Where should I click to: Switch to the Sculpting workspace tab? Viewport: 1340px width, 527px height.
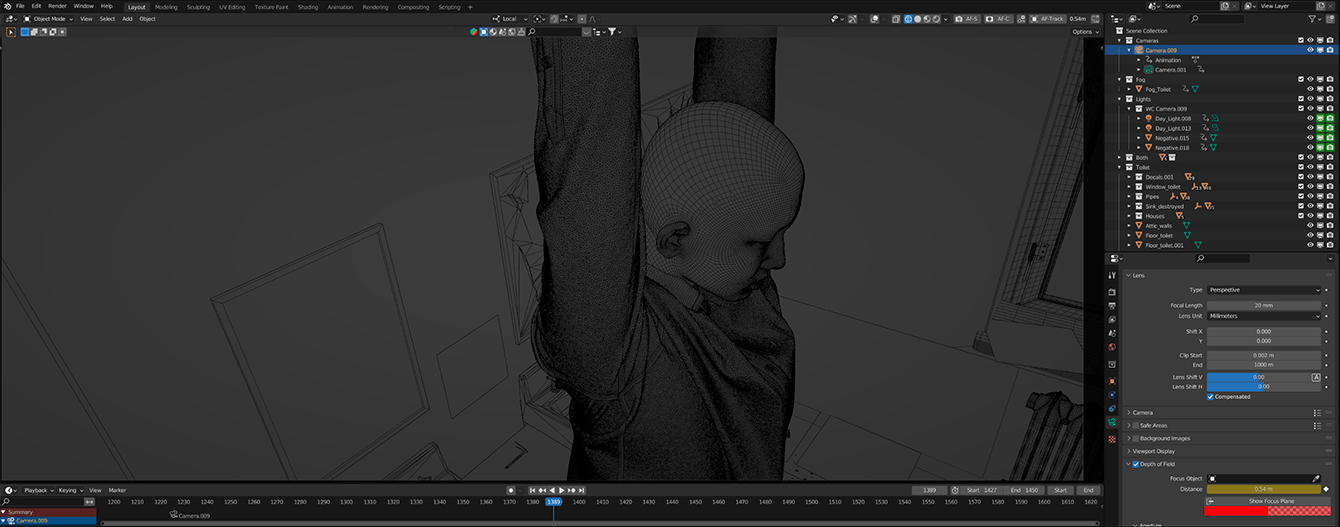(x=199, y=7)
